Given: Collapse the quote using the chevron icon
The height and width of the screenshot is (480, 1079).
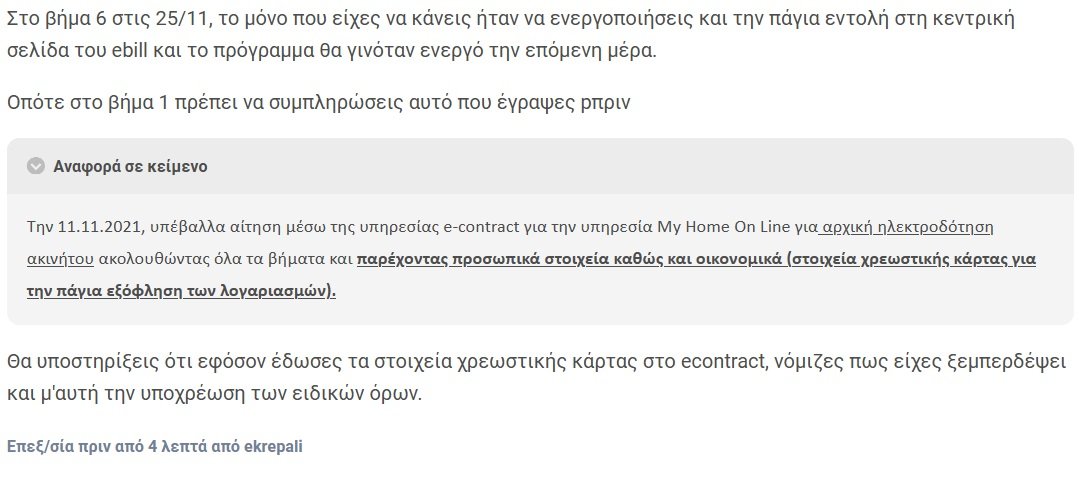Looking at the screenshot, I should click(36, 166).
